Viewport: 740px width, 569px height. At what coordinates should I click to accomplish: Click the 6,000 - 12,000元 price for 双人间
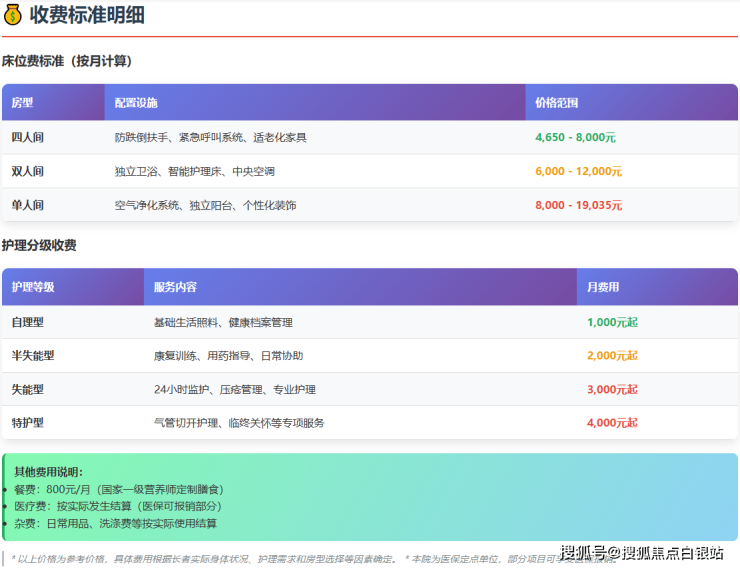pyautogui.click(x=578, y=172)
